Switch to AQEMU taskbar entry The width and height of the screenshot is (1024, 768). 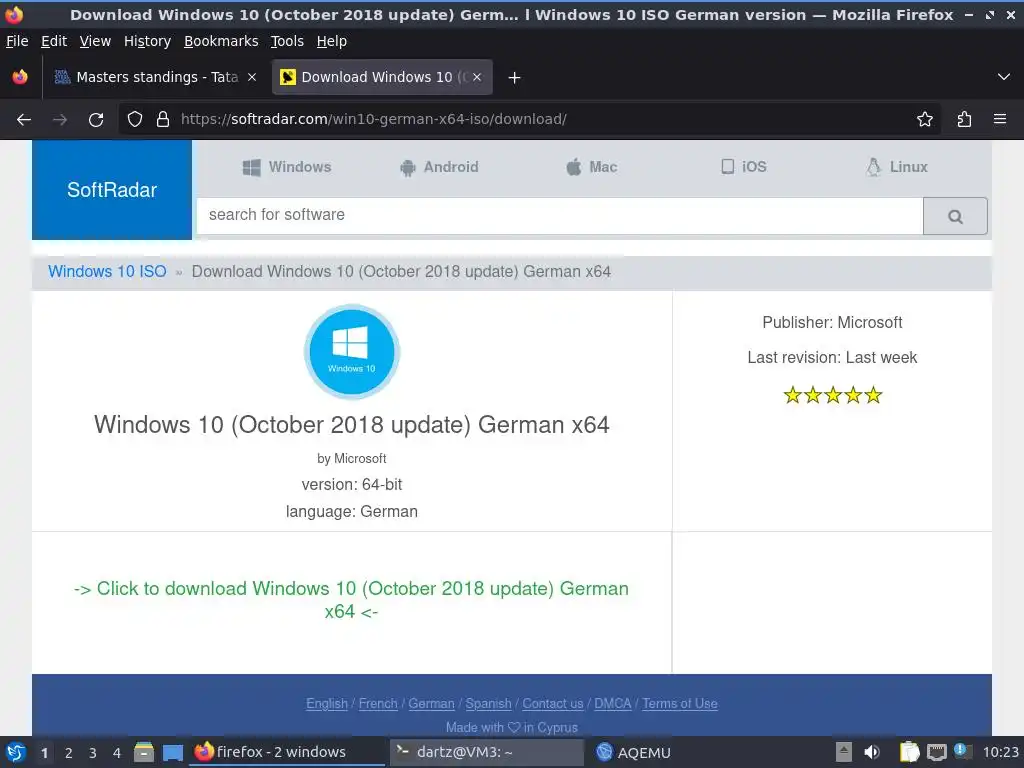tap(633, 752)
